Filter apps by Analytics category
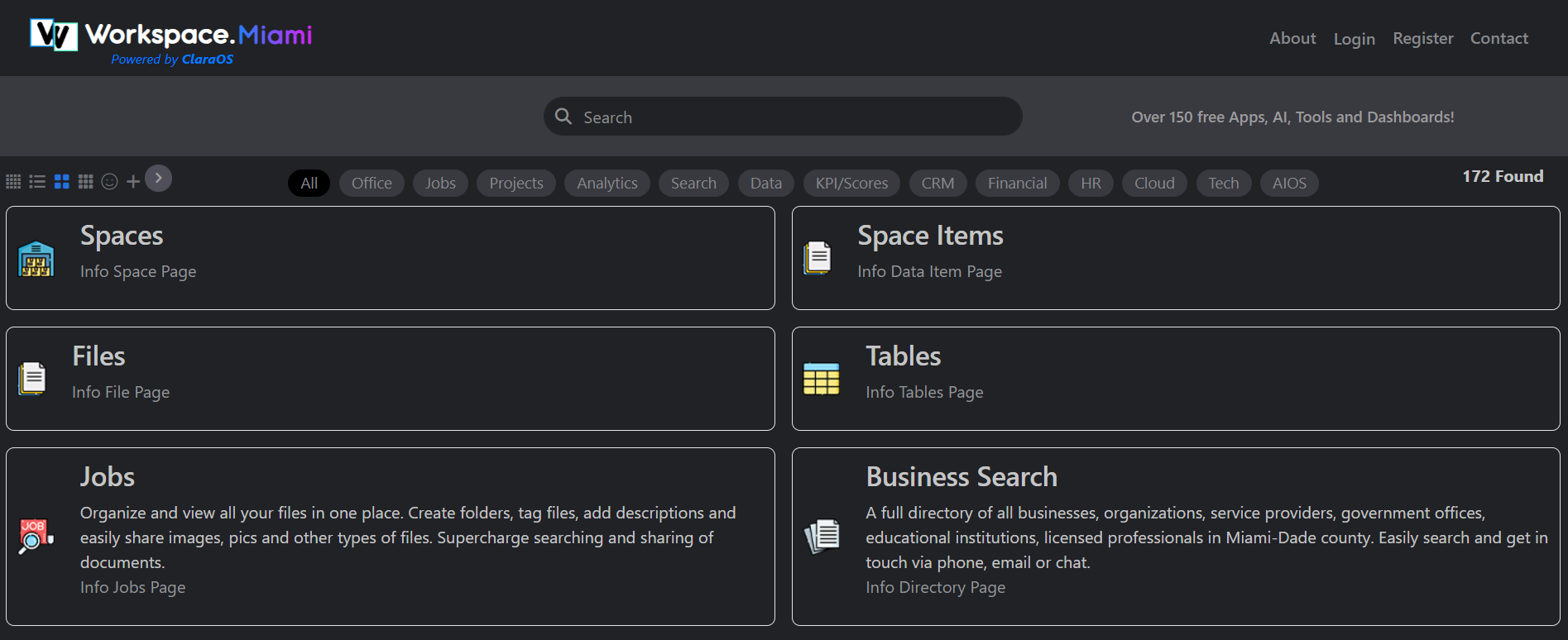Viewport: 1568px width, 640px height. tap(607, 184)
